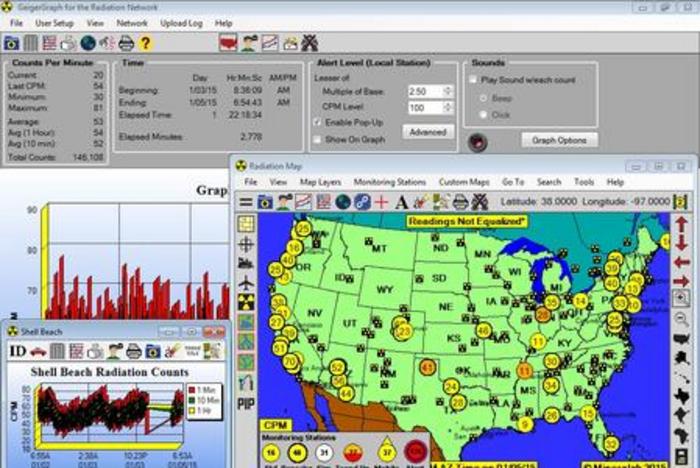Click the Graph Options button

(559, 140)
